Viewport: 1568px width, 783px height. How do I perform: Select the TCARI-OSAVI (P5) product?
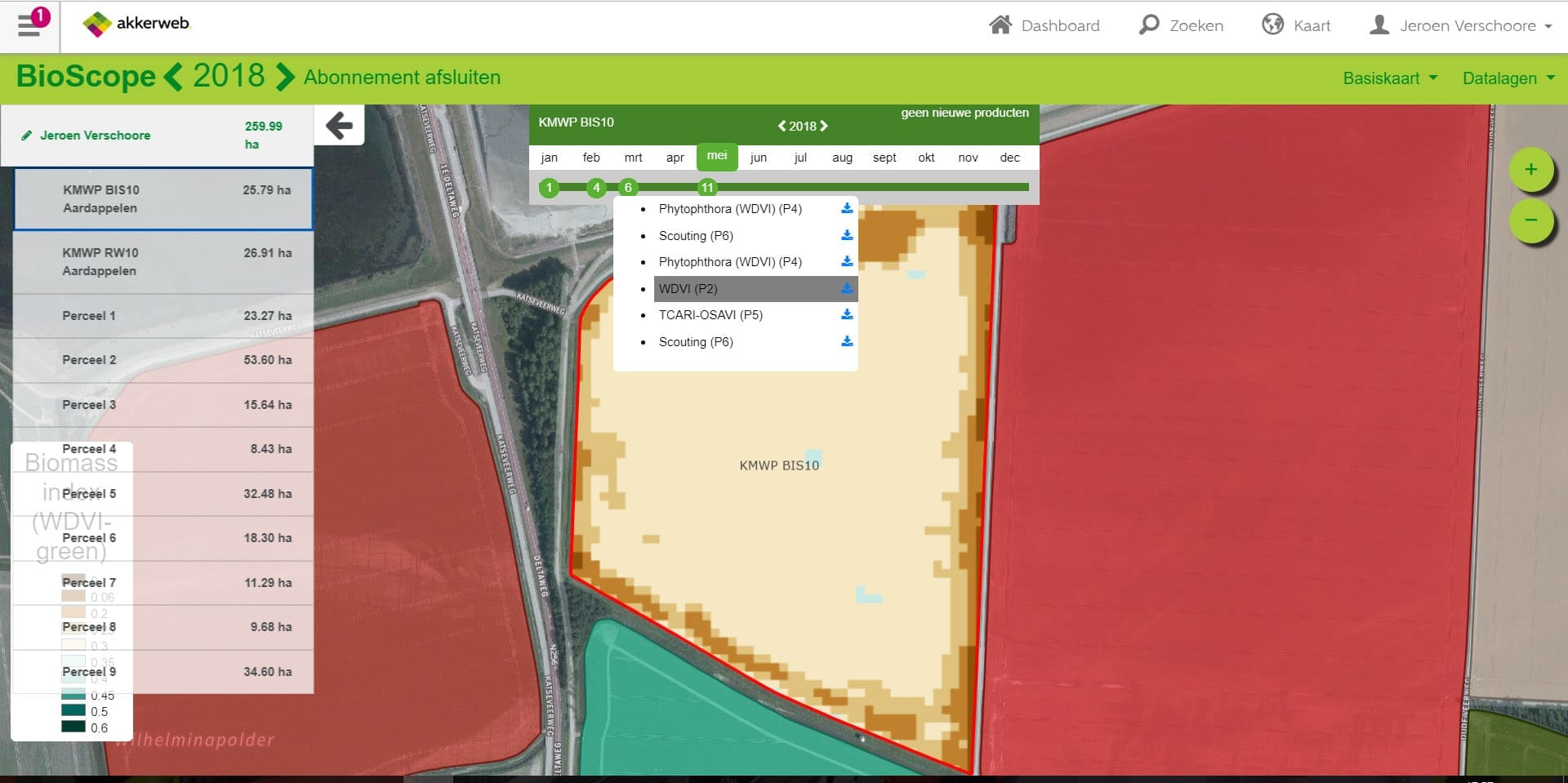click(710, 315)
